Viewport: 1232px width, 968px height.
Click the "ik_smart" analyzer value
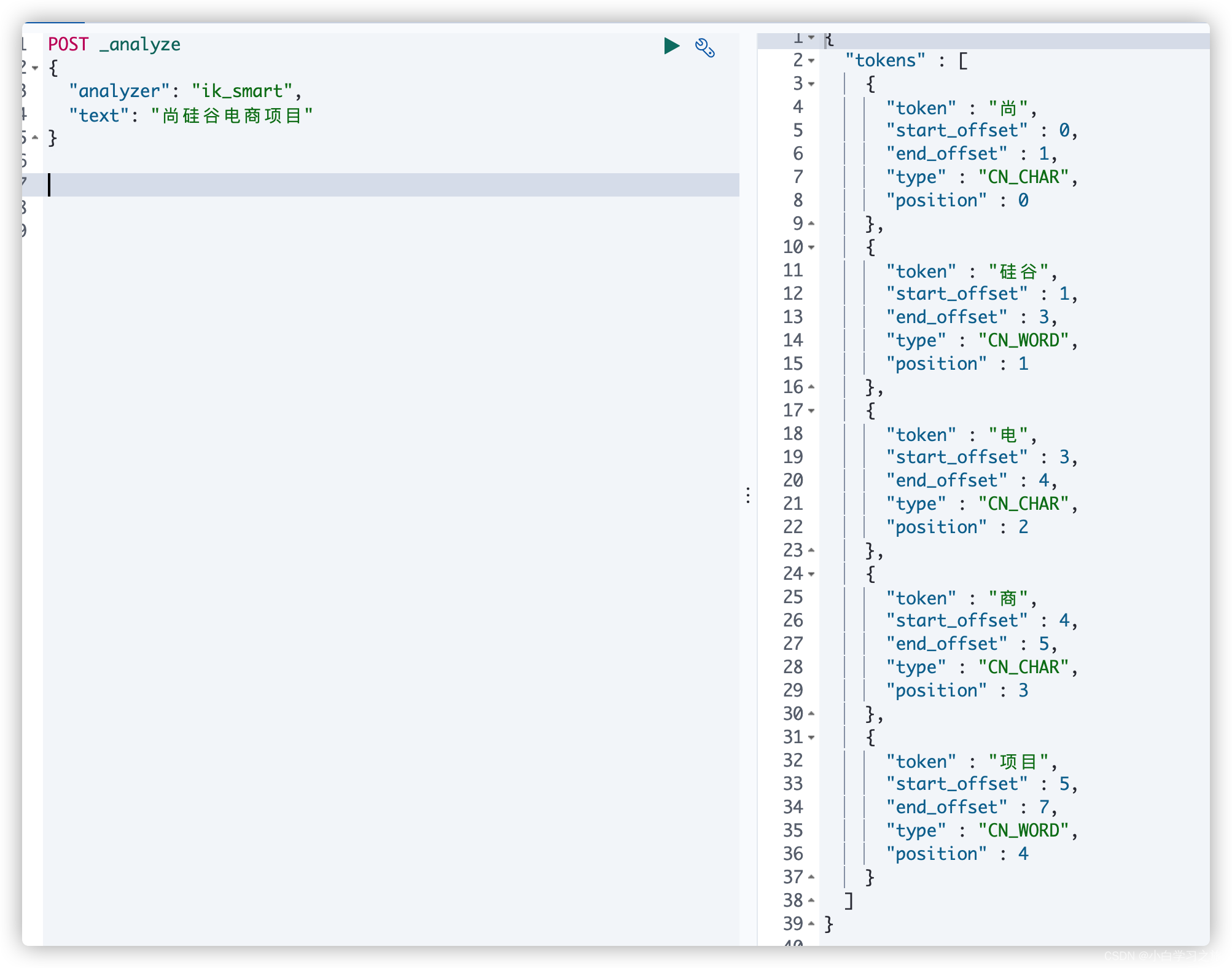coord(242,91)
